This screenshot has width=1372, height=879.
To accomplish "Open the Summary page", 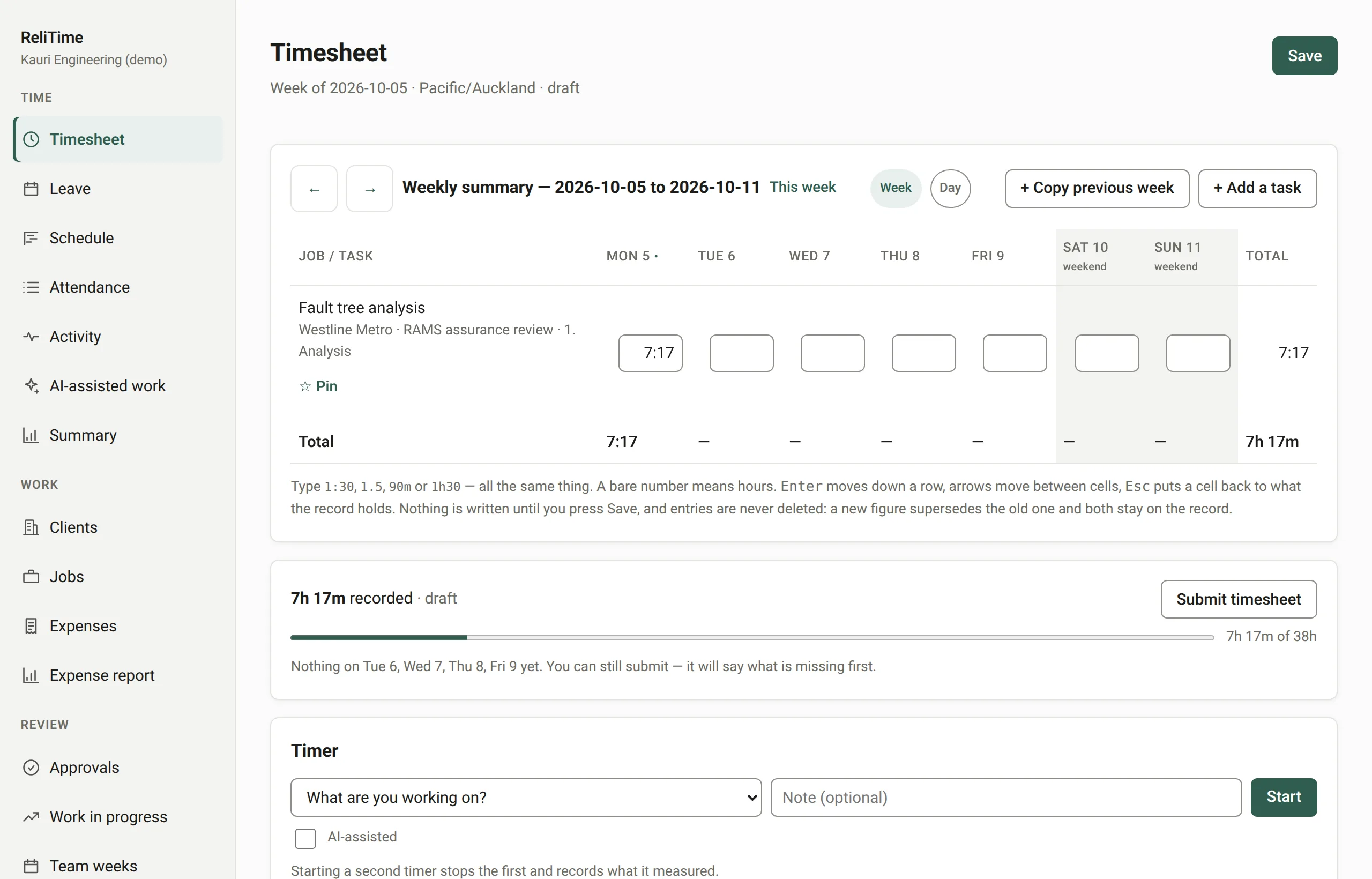I will (x=118, y=436).
